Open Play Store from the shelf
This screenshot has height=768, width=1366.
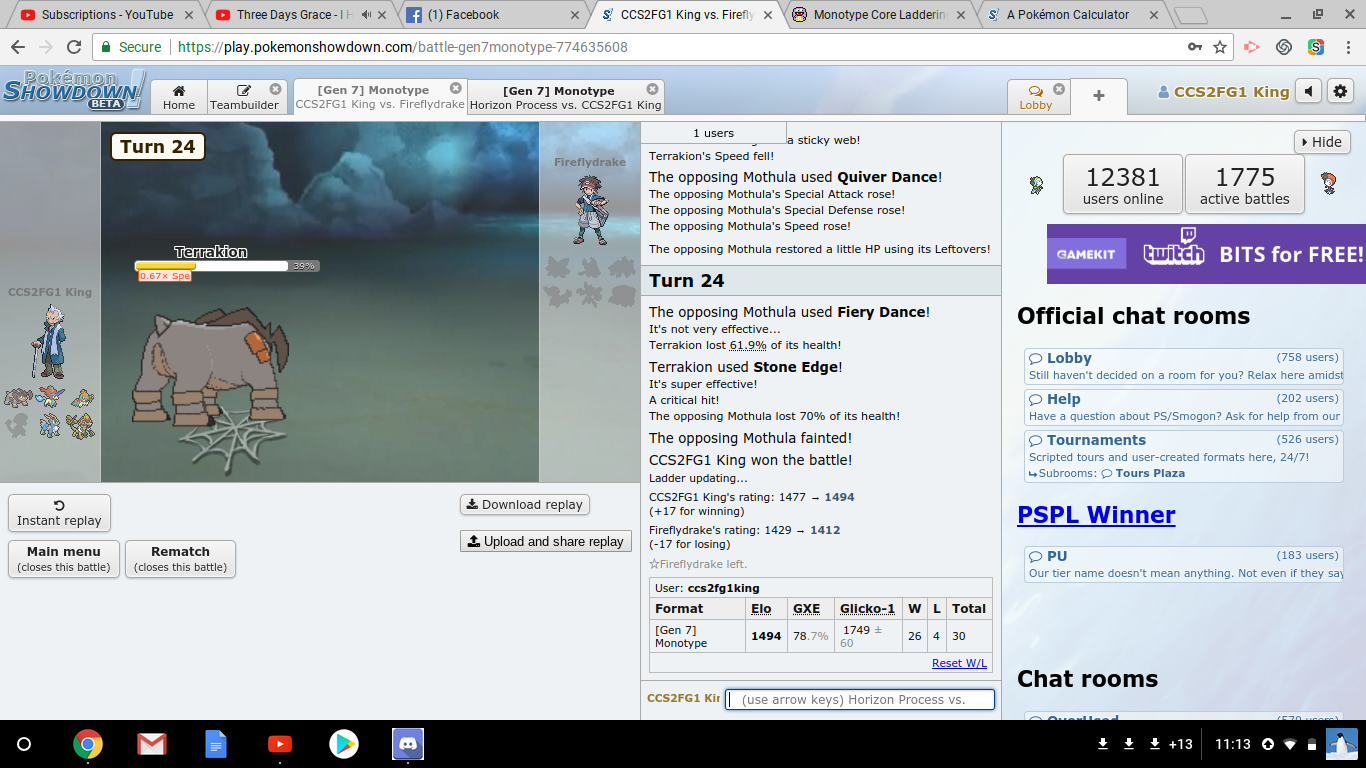pyautogui.click(x=344, y=744)
